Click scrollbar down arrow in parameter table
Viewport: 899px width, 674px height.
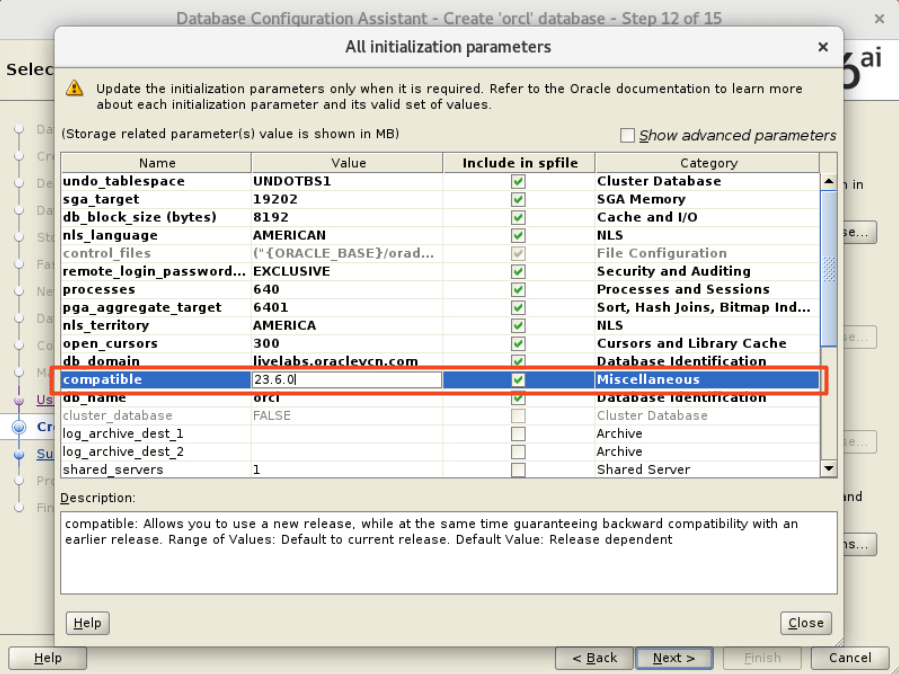tap(828, 468)
